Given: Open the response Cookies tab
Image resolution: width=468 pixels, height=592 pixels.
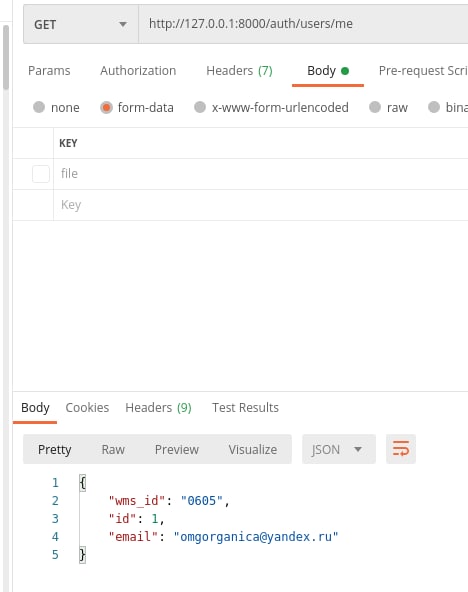Looking at the screenshot, I should 87,408.
